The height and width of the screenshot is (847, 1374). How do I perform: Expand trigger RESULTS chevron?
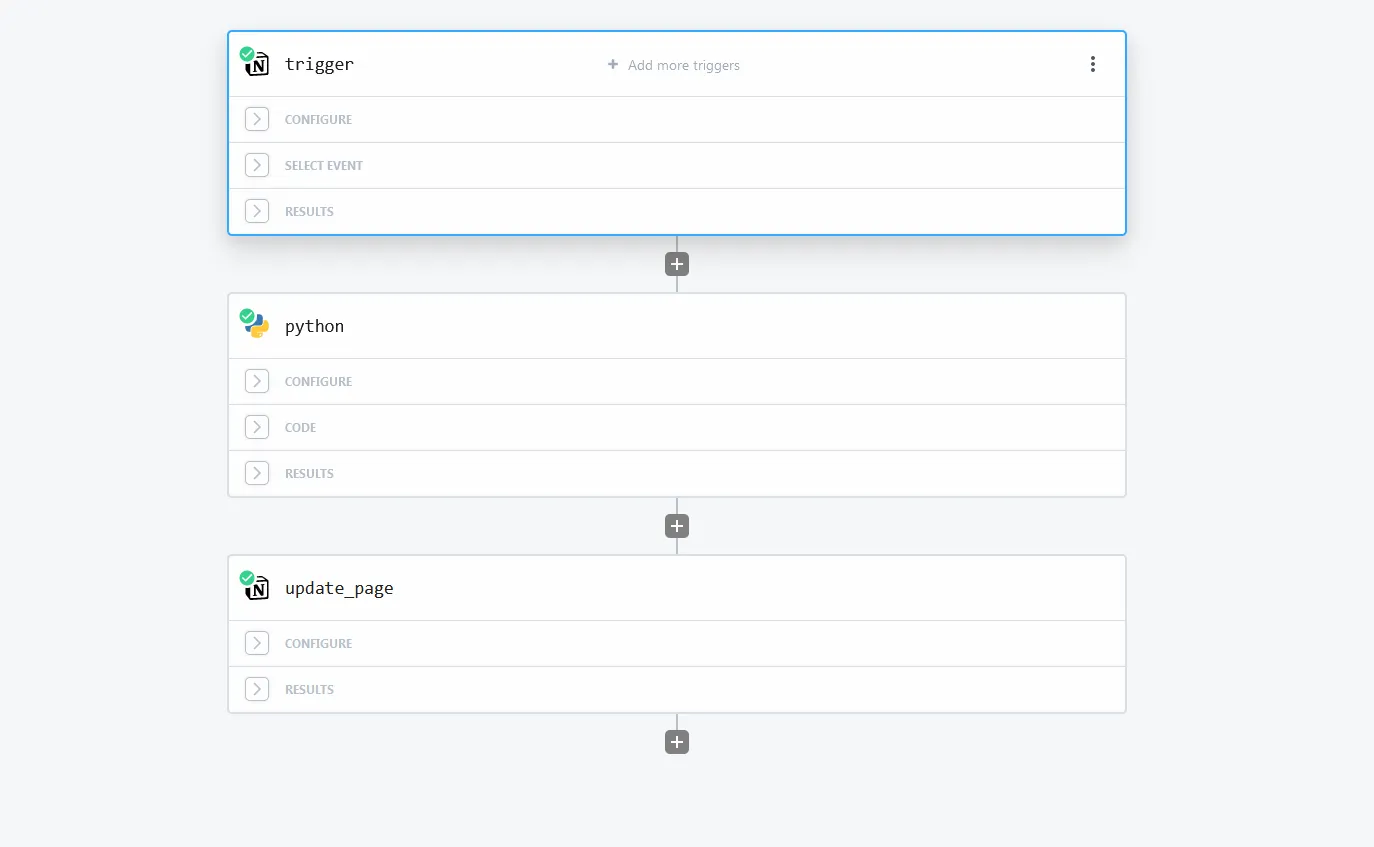pyautogui.click(x=257, y=211)
